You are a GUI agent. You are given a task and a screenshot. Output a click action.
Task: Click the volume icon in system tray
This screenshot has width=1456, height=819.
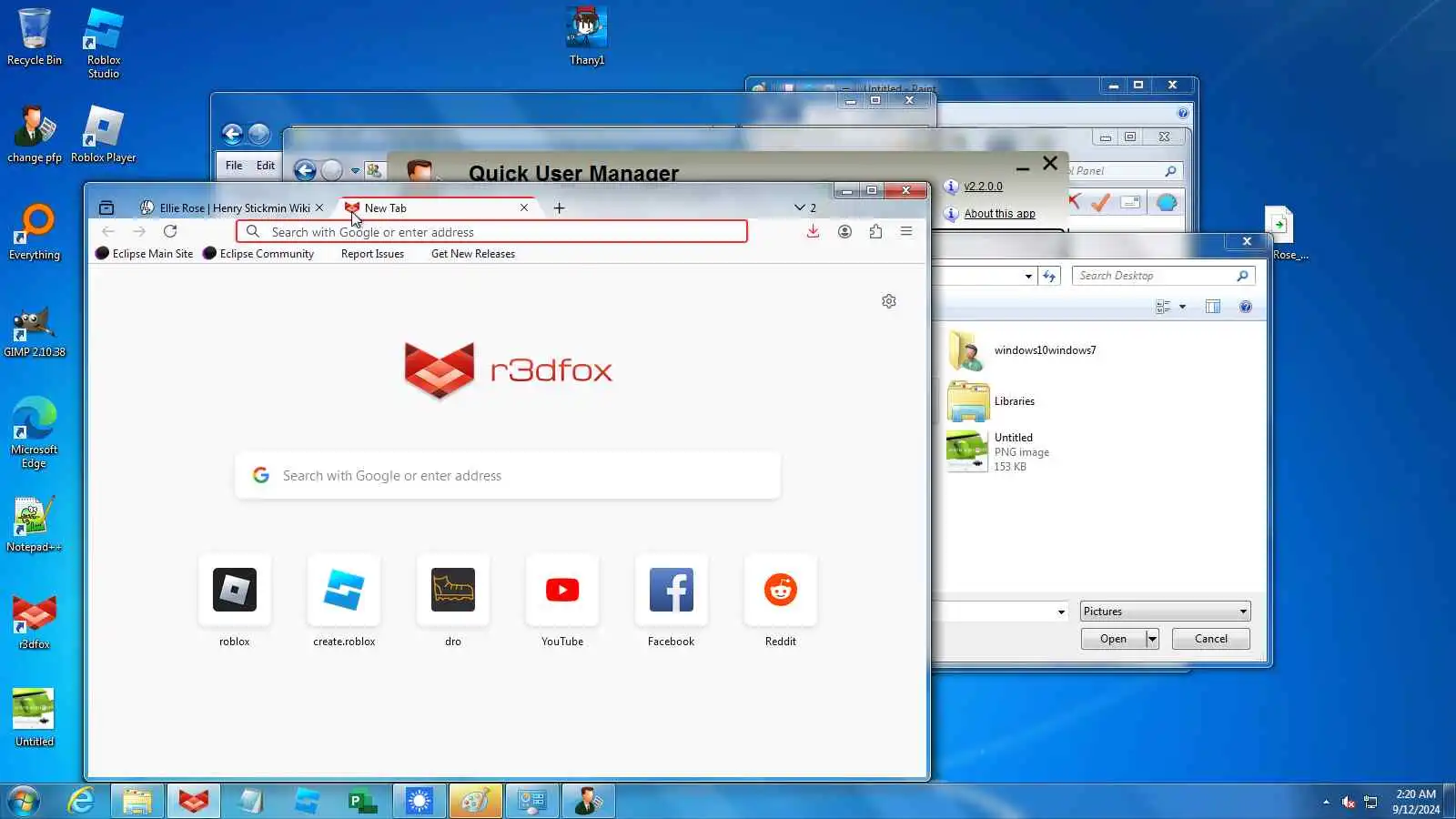click(x=1349, y=802)
